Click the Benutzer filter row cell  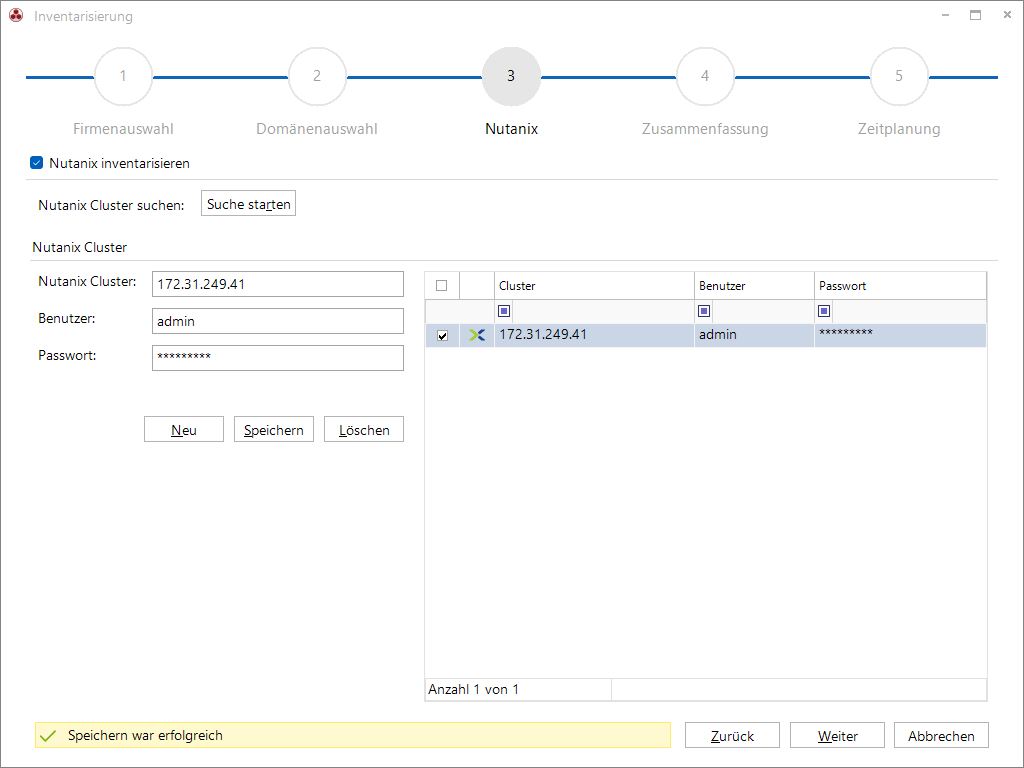pos(754,312)
